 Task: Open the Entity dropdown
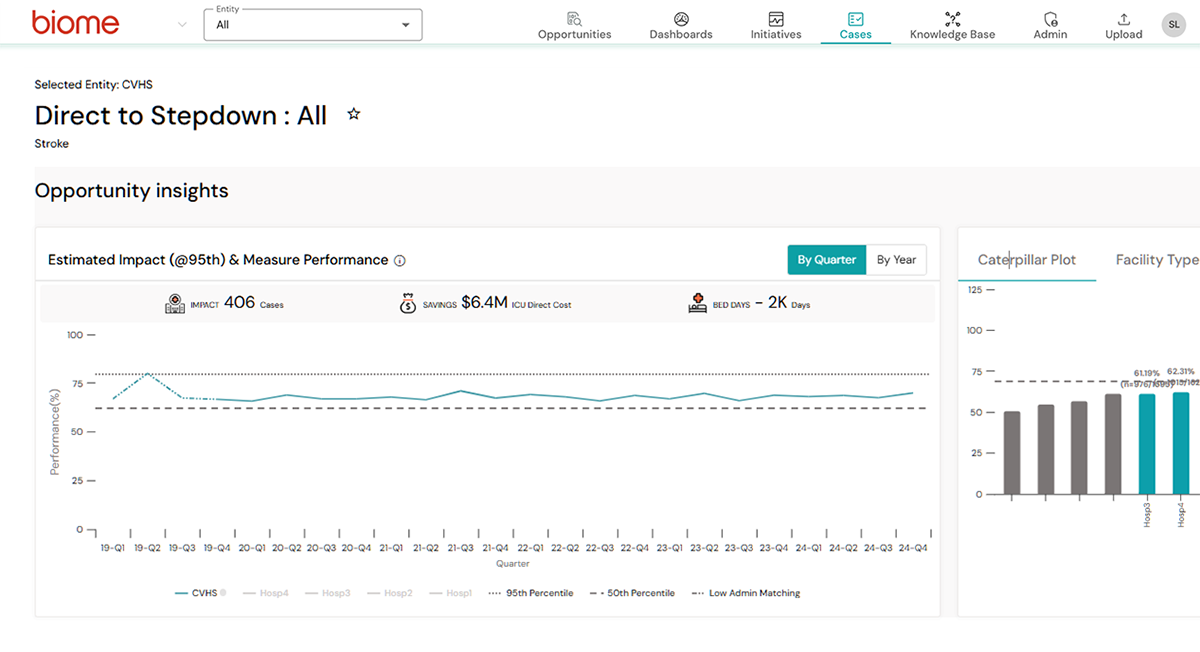pos(312,25)
